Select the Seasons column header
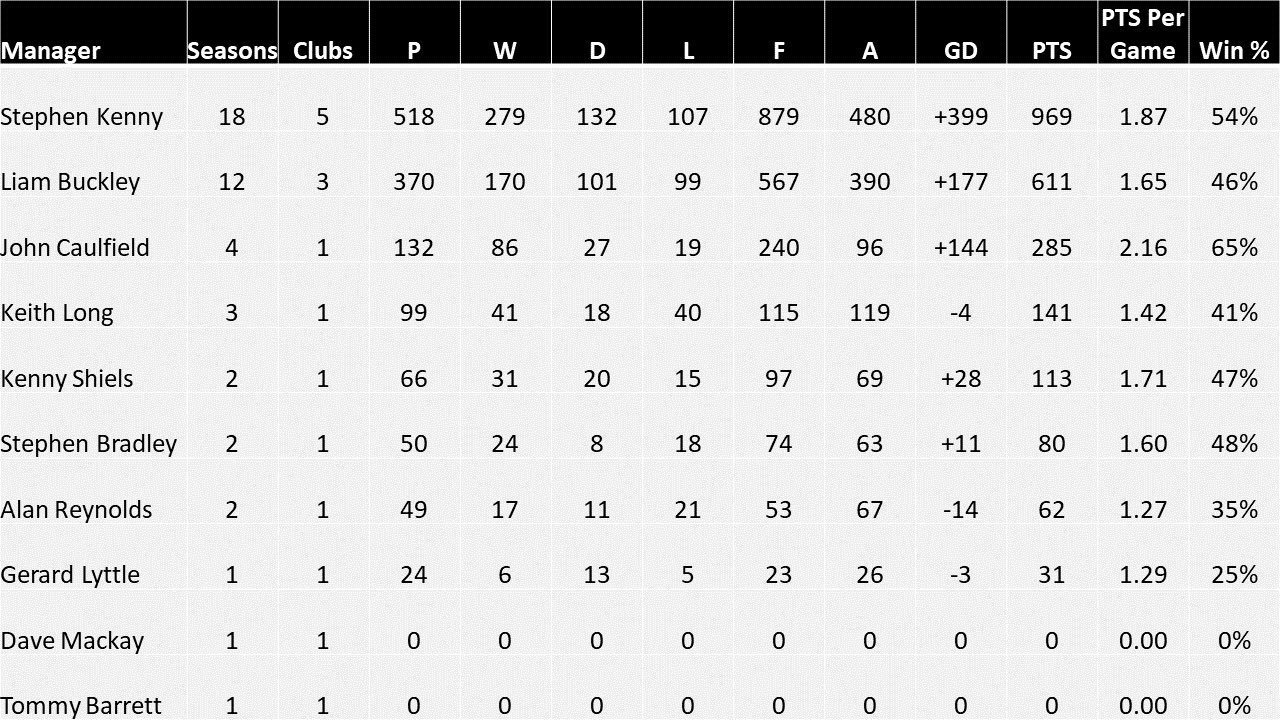The width and height of the screenshot is (1280, 720). point(232,50)
